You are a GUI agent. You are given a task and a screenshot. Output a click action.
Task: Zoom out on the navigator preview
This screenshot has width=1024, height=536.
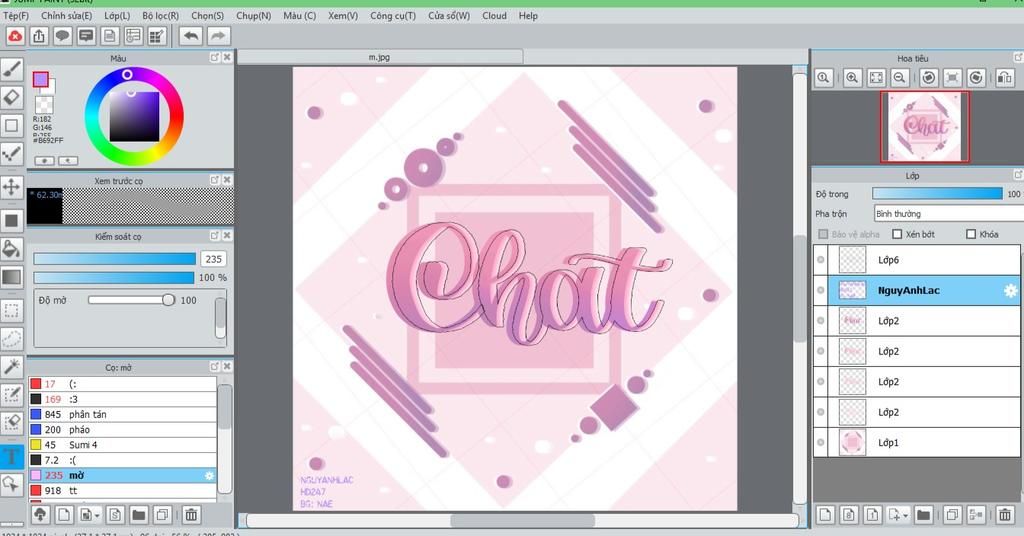[x=899, y=78]
